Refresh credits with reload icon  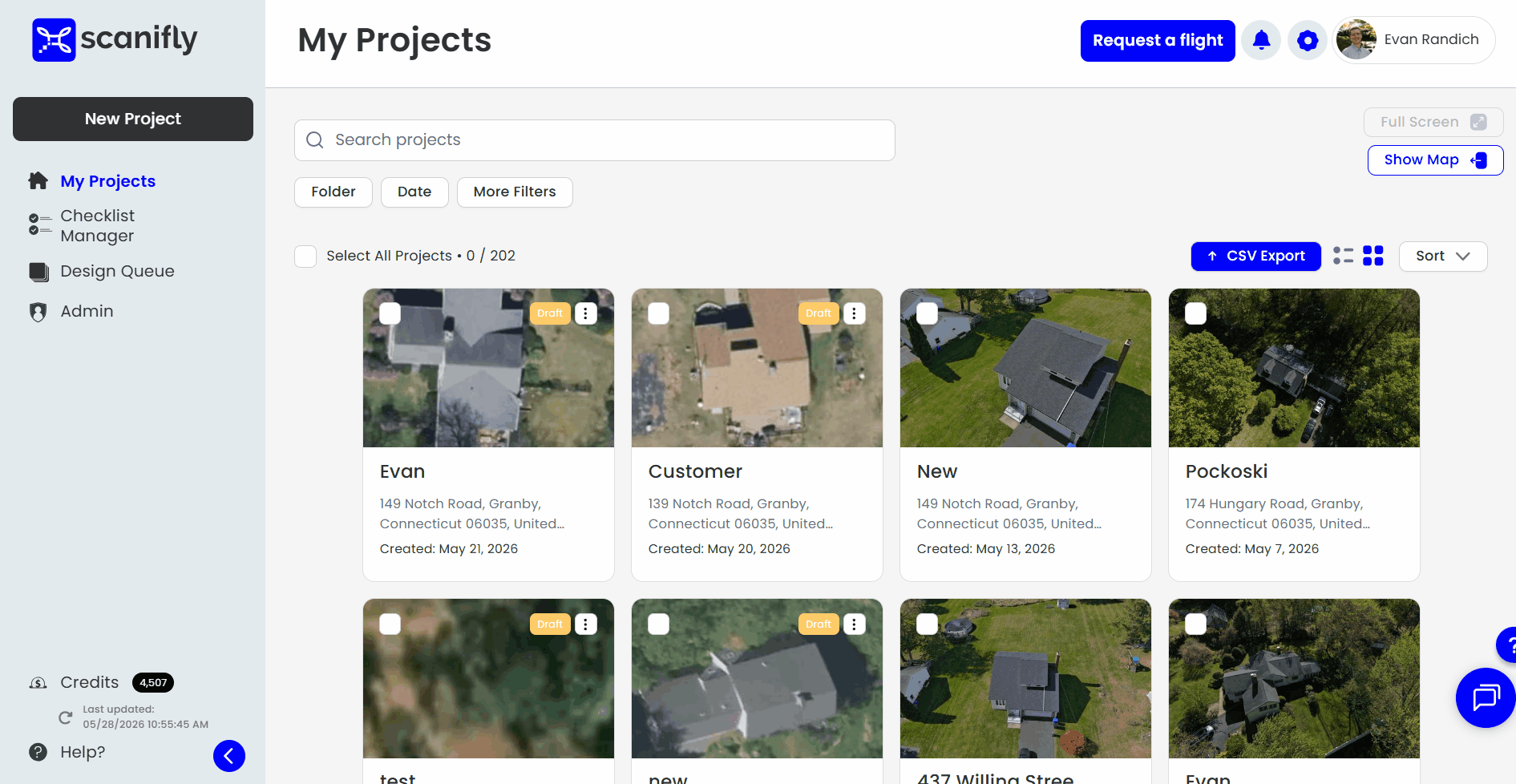(x=66, y=717)
